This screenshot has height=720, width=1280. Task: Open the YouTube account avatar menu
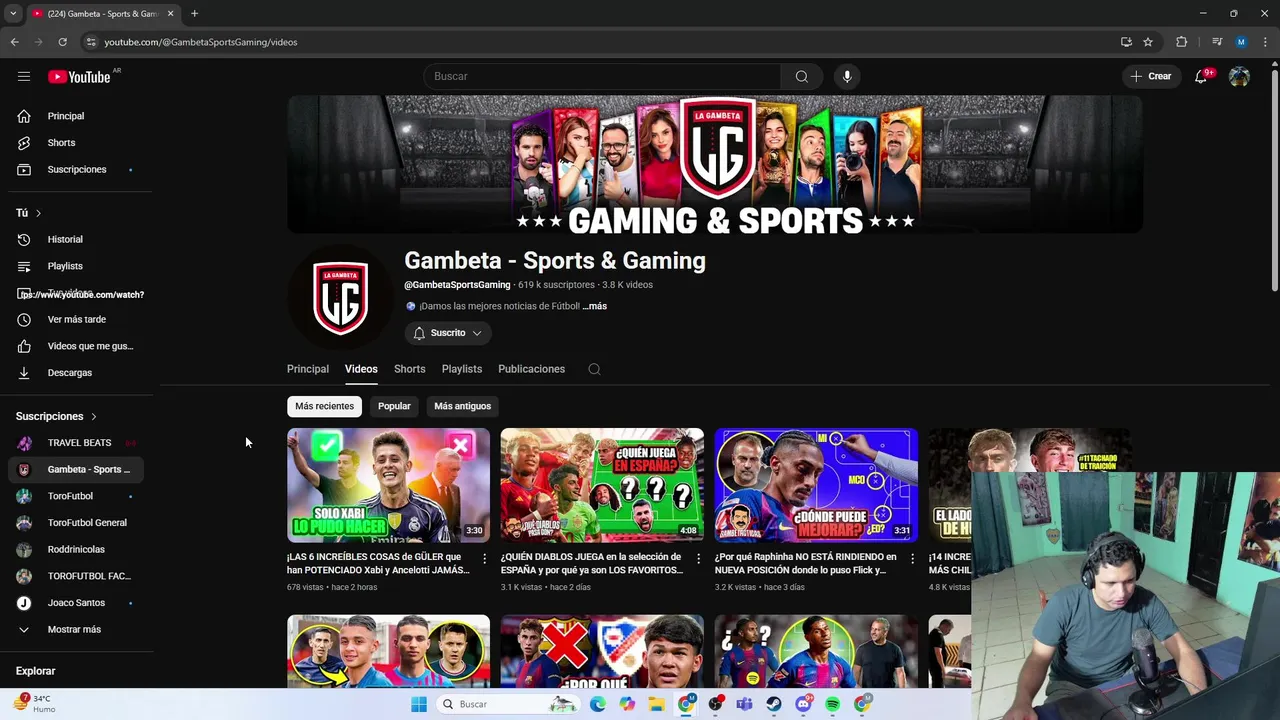(x=1239, y=76)
